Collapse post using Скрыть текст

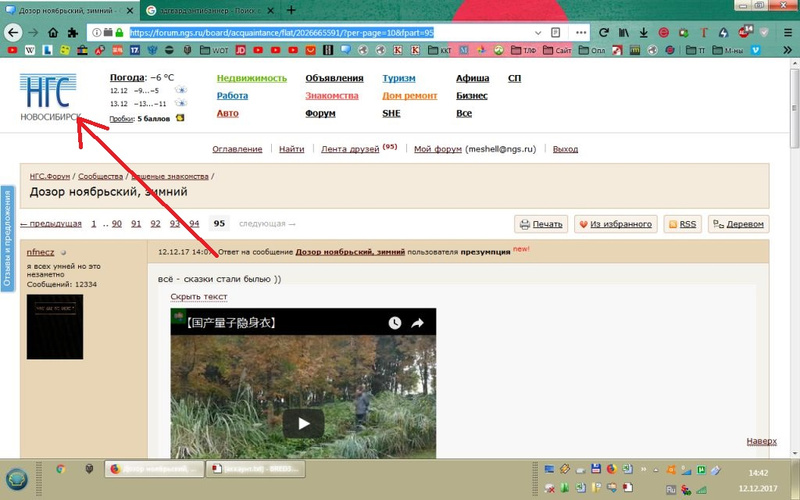tap(199, 297)
